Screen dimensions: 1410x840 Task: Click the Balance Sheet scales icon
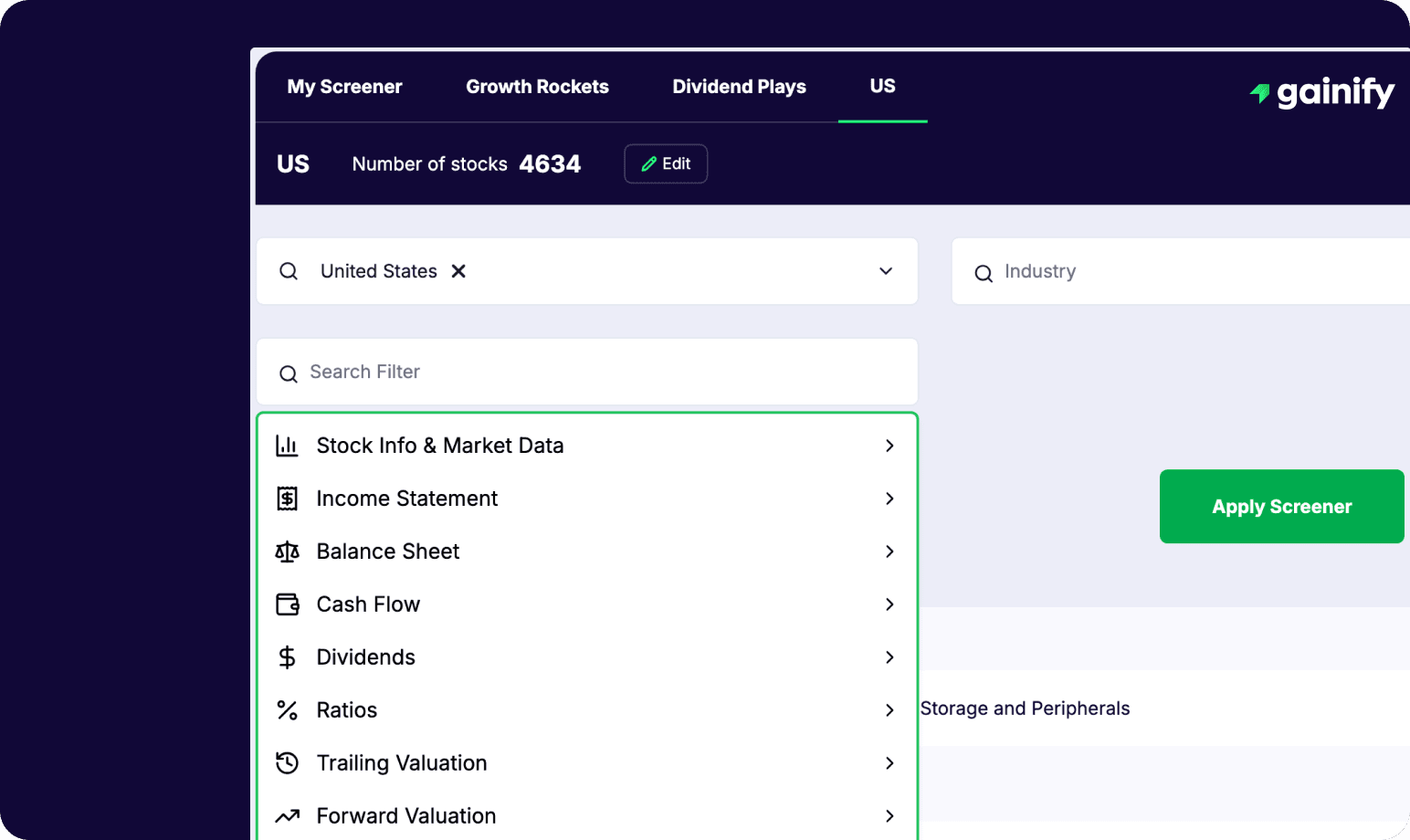click(287, 551)
